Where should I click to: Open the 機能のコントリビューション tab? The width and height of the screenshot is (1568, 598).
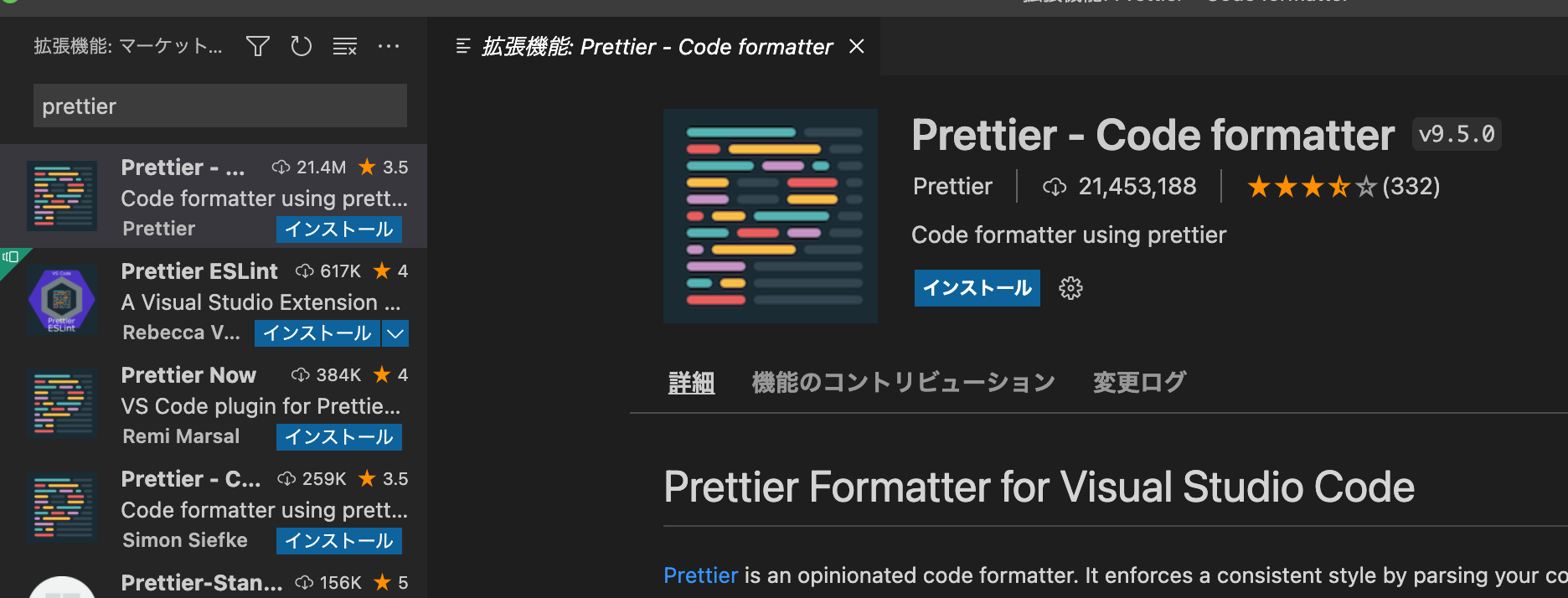904,383
